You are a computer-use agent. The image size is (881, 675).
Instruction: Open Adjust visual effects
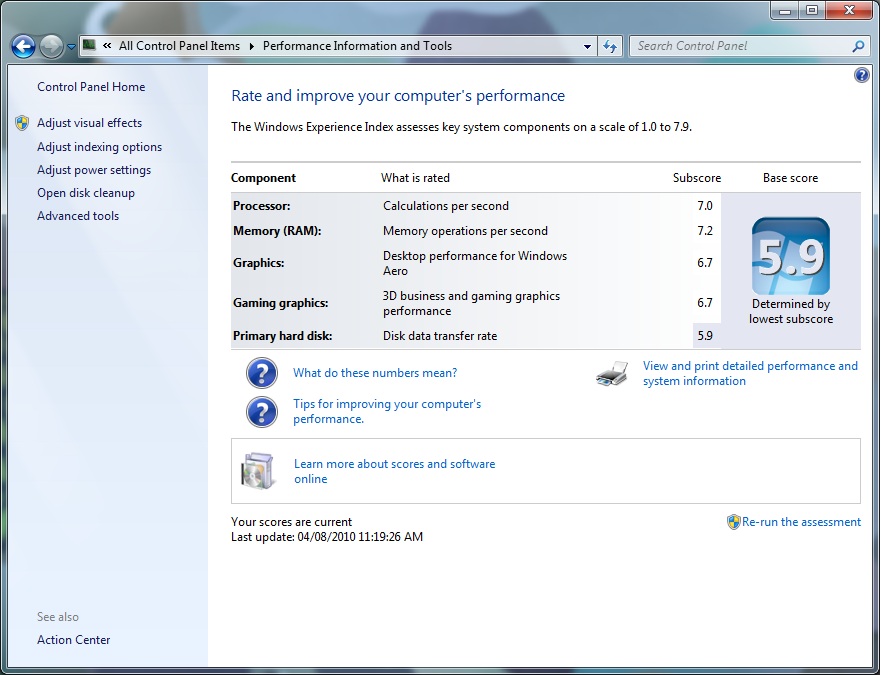89,123
